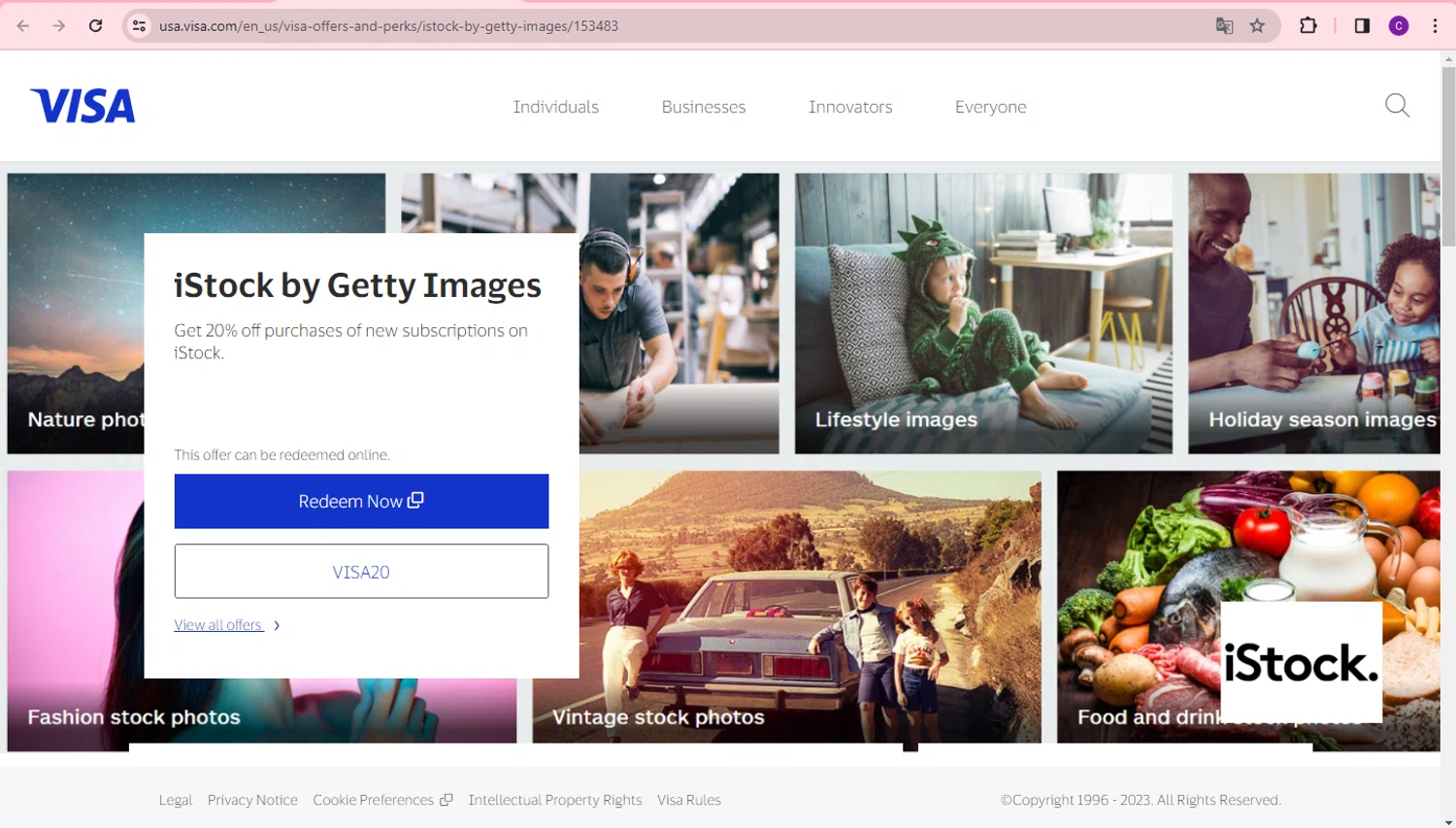Open the Legal footer link
The width and height of the screenshot is (1456, 828).
tap(176, 800)
